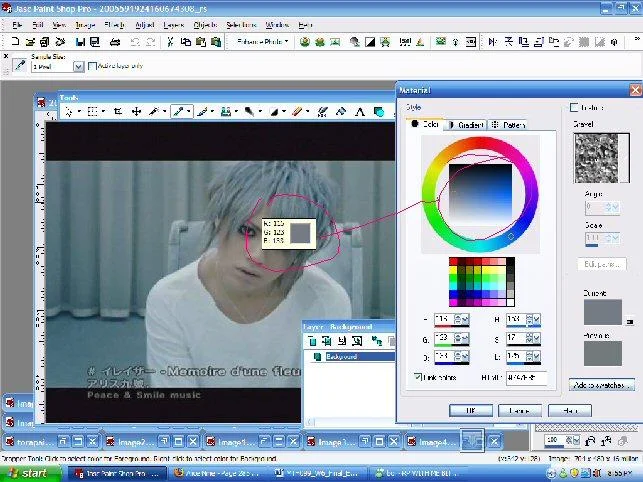Select the Dropper tool in Tools toolbar
Viewport: 643px width, 482px height.
(178, 111)
